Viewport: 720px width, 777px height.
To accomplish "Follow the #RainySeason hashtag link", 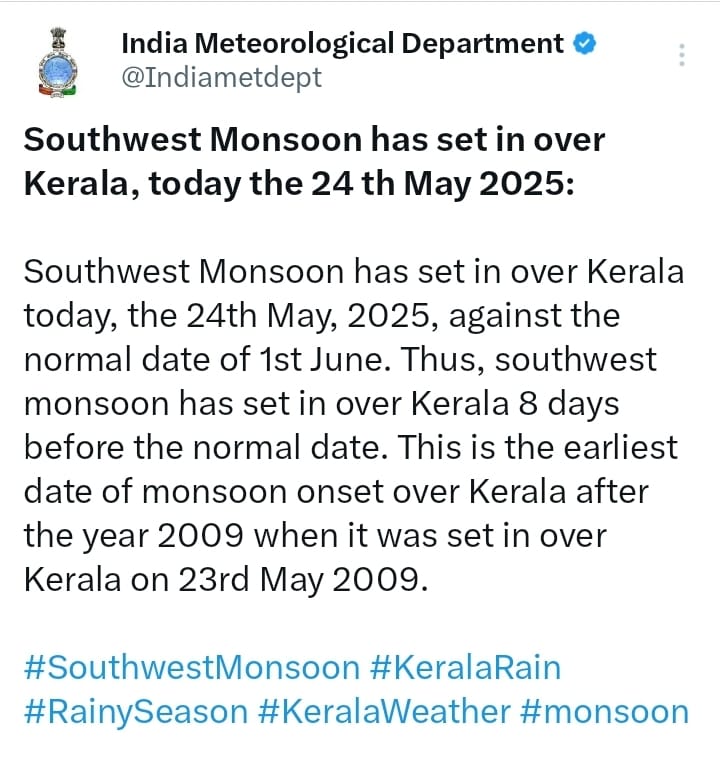I will [136, 712].
